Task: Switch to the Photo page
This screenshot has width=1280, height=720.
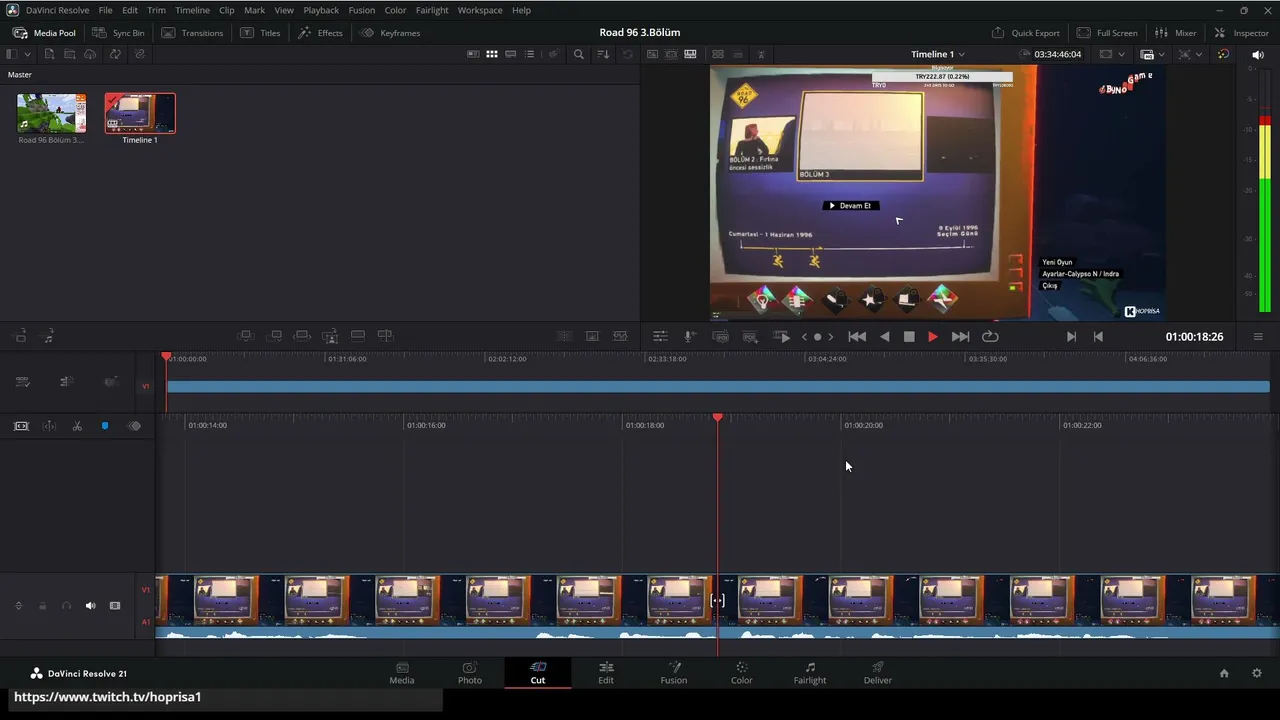Action: click(x=470, y=673)
